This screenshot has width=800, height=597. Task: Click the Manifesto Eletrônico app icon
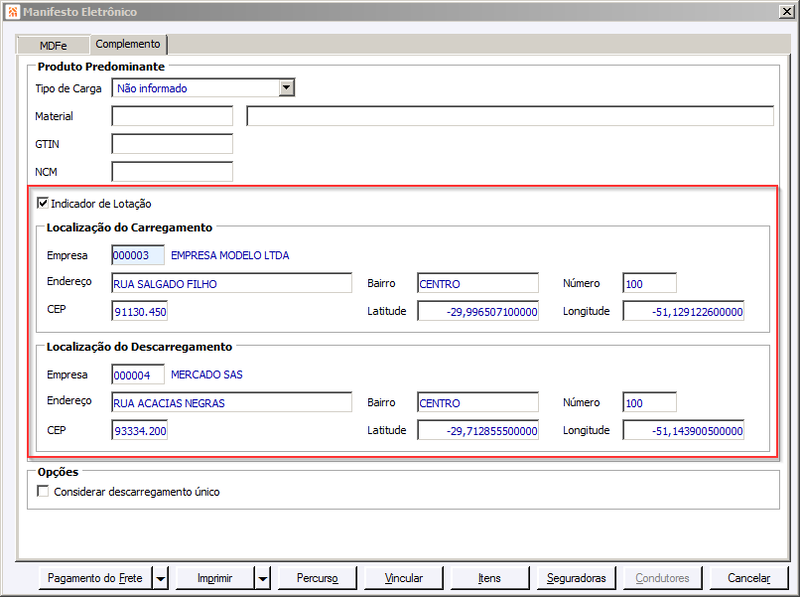coord(12,11)
